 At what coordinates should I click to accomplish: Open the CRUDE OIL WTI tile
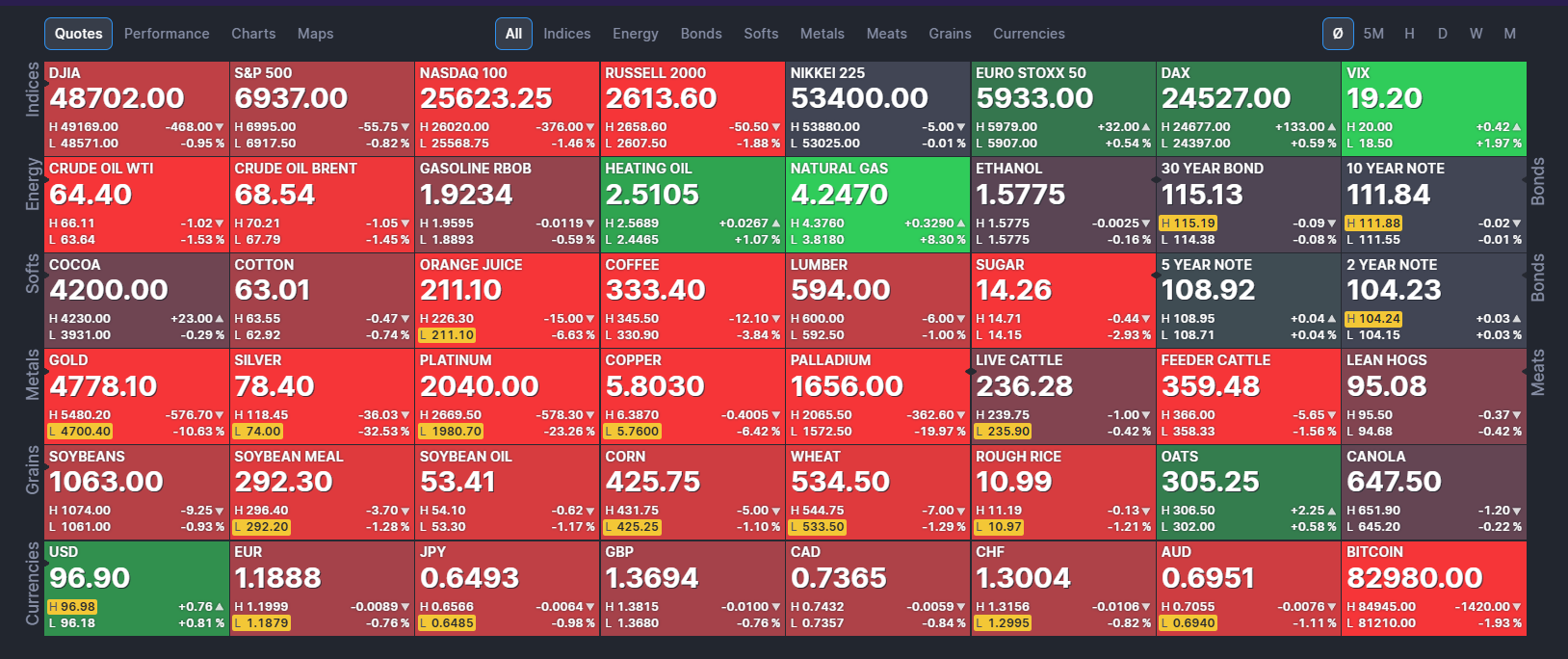136,204
